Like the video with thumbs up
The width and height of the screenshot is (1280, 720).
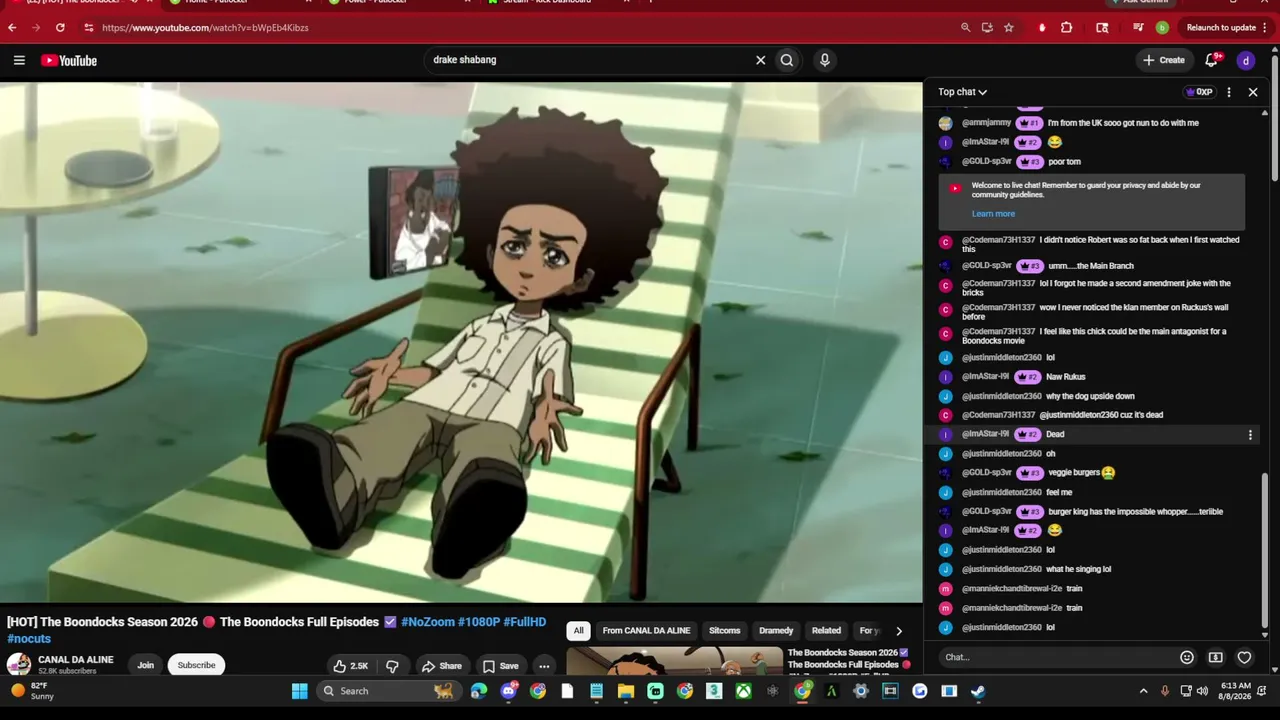(x=351, y=666)
